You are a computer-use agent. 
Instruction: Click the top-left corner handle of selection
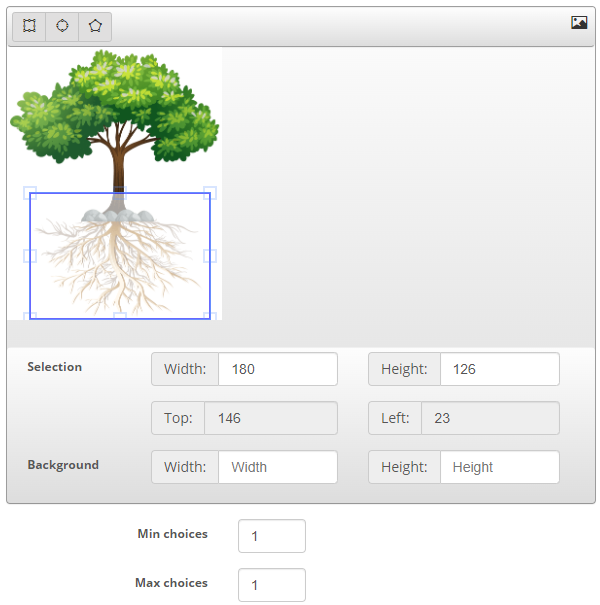30,193
